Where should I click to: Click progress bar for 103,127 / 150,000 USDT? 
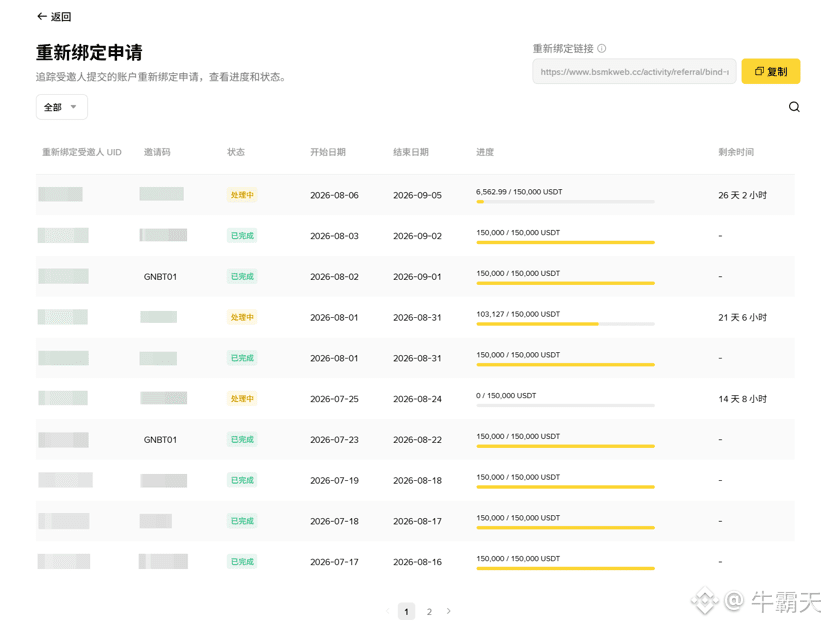tap(565, 324)
